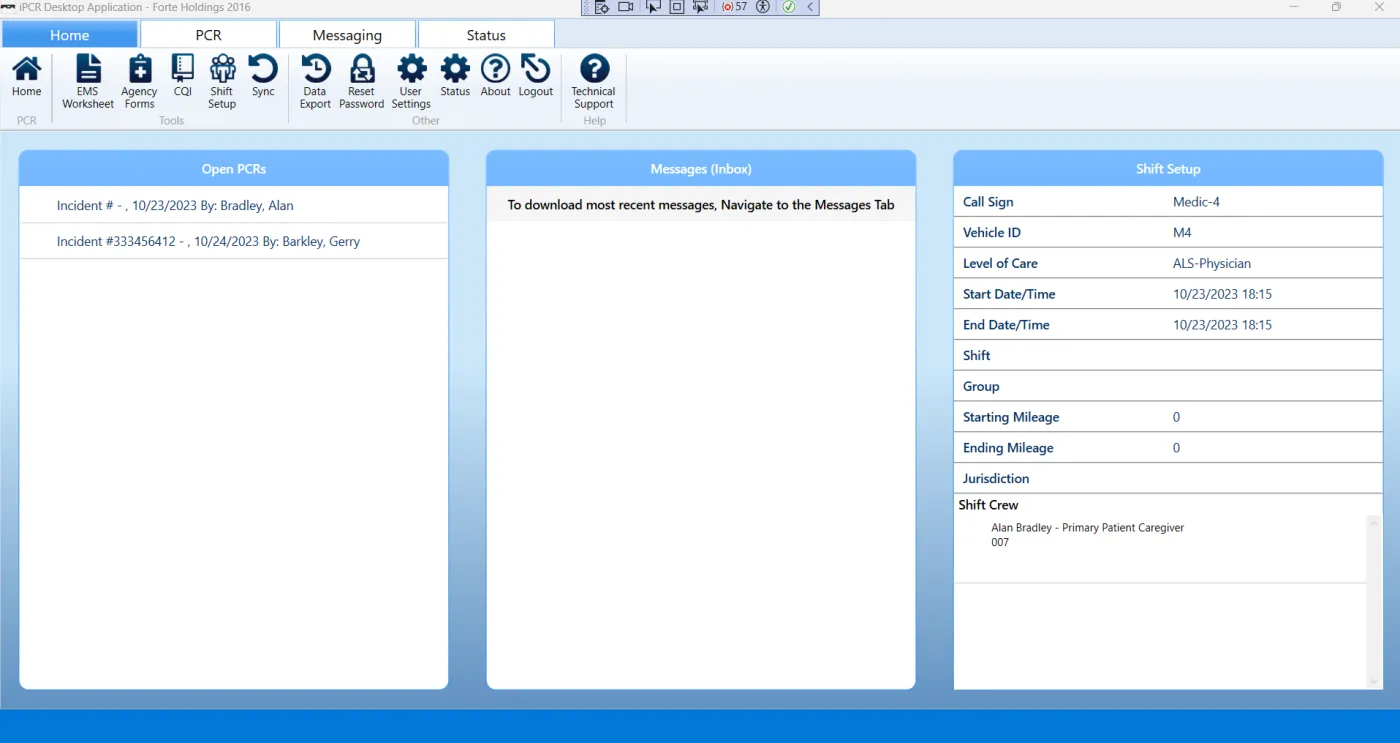Choose Reset Password
The height and width of the screenshot is (743, 1400).
click(x=361, y=82)
